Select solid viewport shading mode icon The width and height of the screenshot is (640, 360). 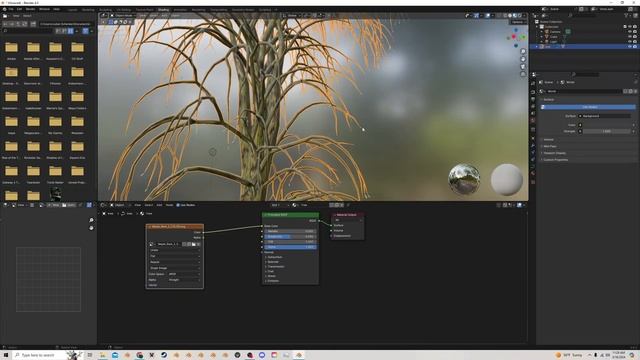point(509,16)
